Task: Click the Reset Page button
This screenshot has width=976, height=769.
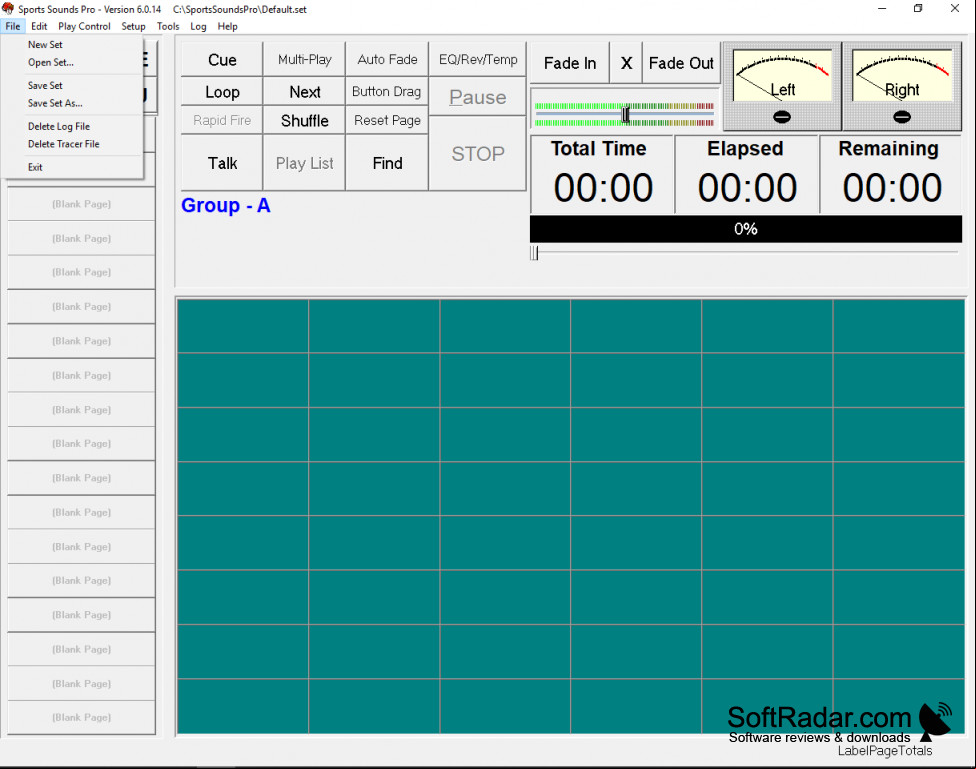Action: pyautogui.click(x=387, y=120)
